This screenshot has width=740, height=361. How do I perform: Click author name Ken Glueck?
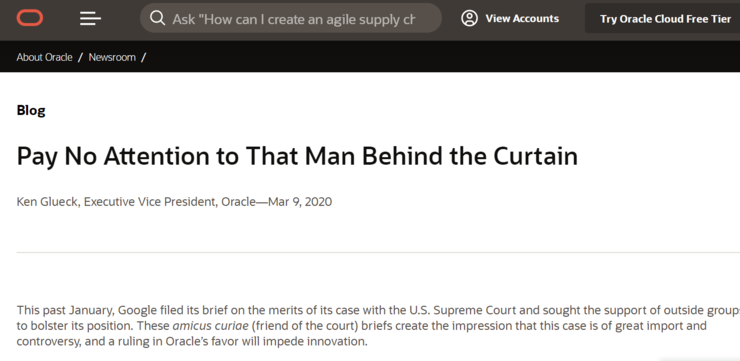pos(47,202)
